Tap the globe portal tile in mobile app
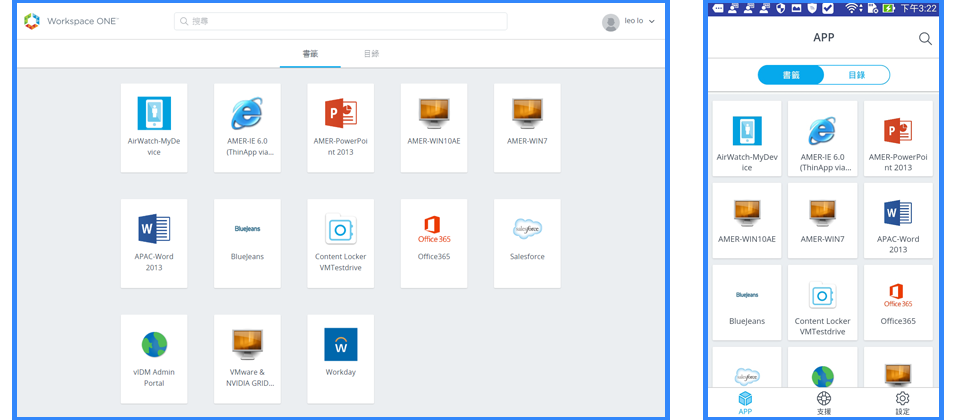 point(822,367)
